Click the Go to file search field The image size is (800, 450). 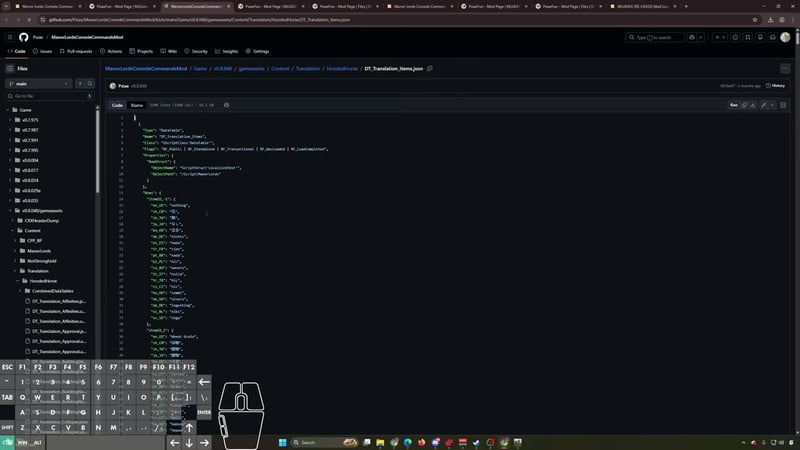coord(49,96)
